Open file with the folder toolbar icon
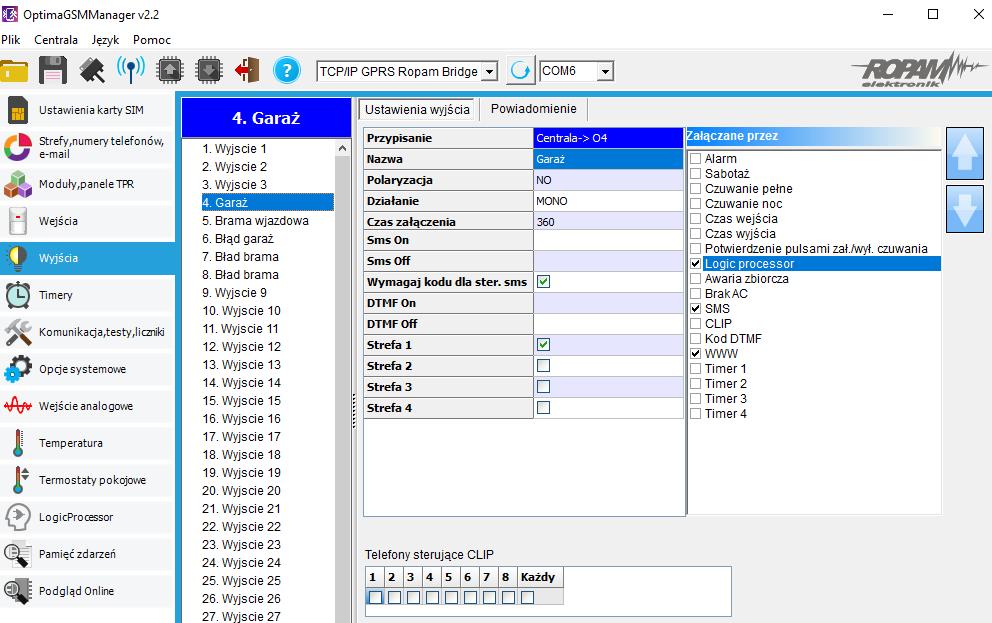Image resolution: width=992 pixels, height=623 pixels. 14,70
